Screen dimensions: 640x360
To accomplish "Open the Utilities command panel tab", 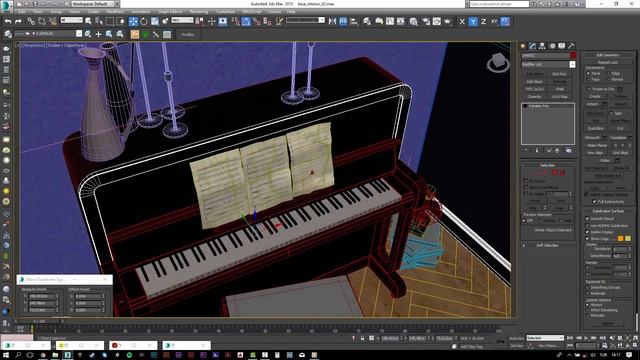I will pyautogui.click(x=571, y=46).
